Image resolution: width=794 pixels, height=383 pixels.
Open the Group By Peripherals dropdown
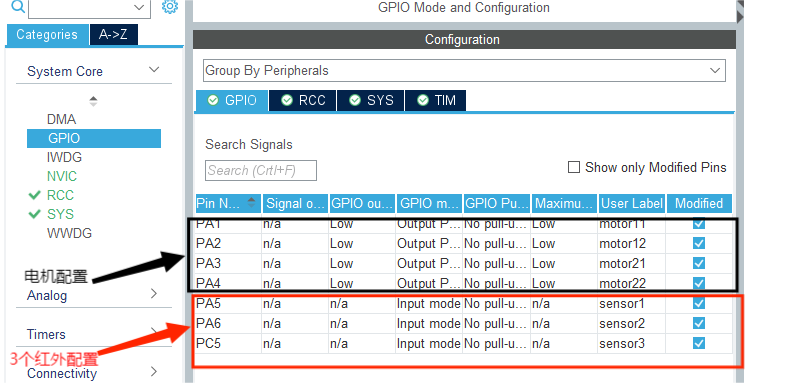464,70
